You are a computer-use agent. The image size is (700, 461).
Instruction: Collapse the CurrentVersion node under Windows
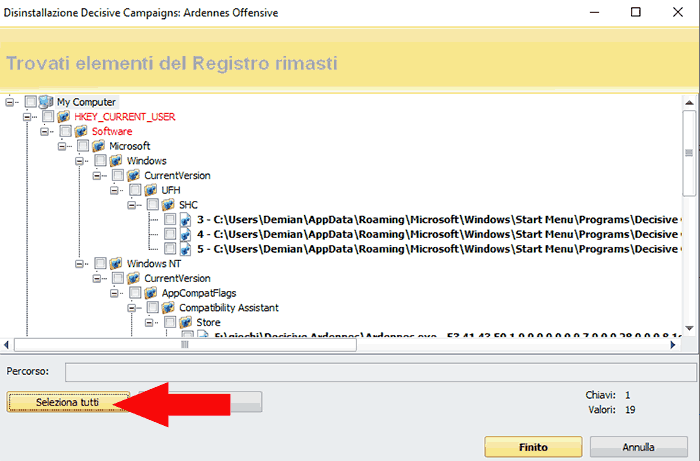(98, 176)
